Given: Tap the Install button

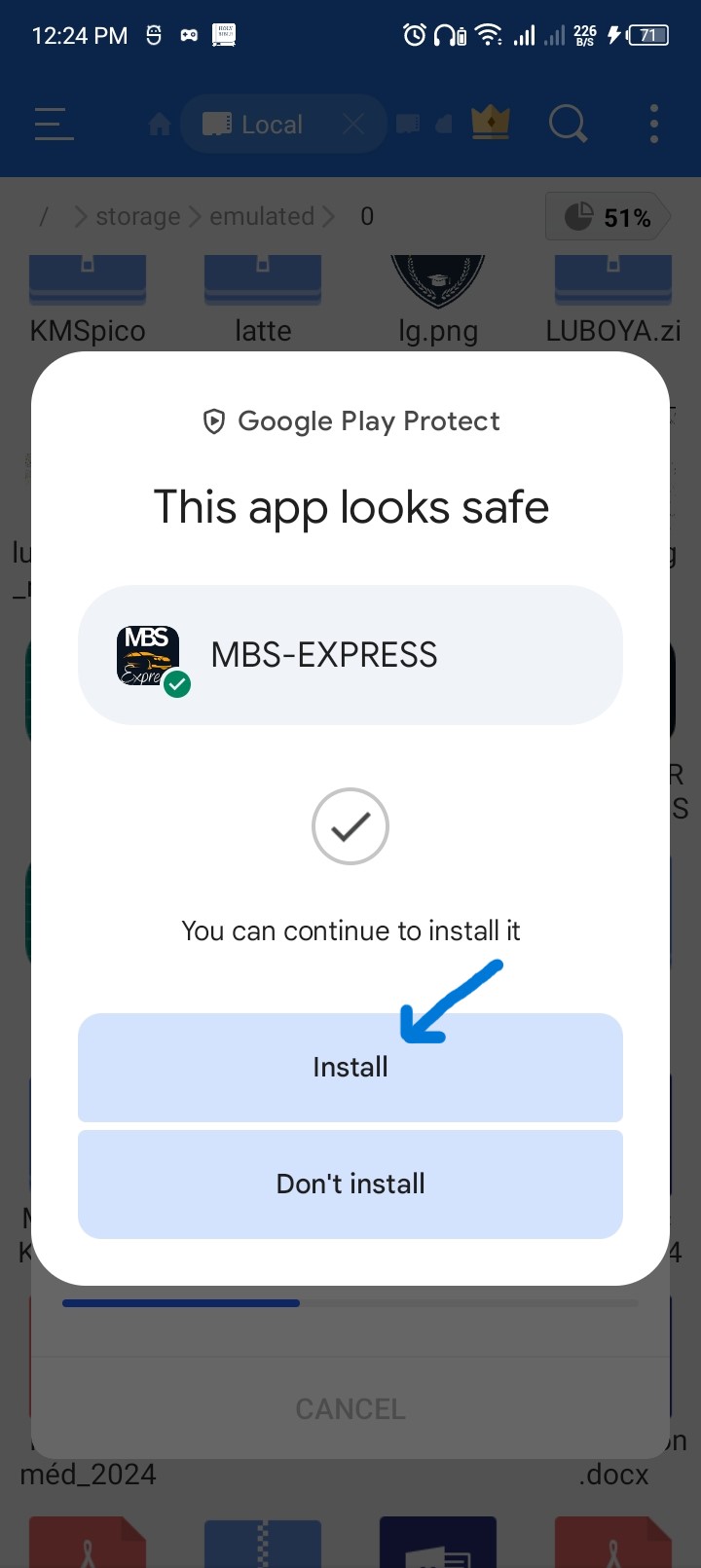Looking at the screenshot, I should [350, 1068].
